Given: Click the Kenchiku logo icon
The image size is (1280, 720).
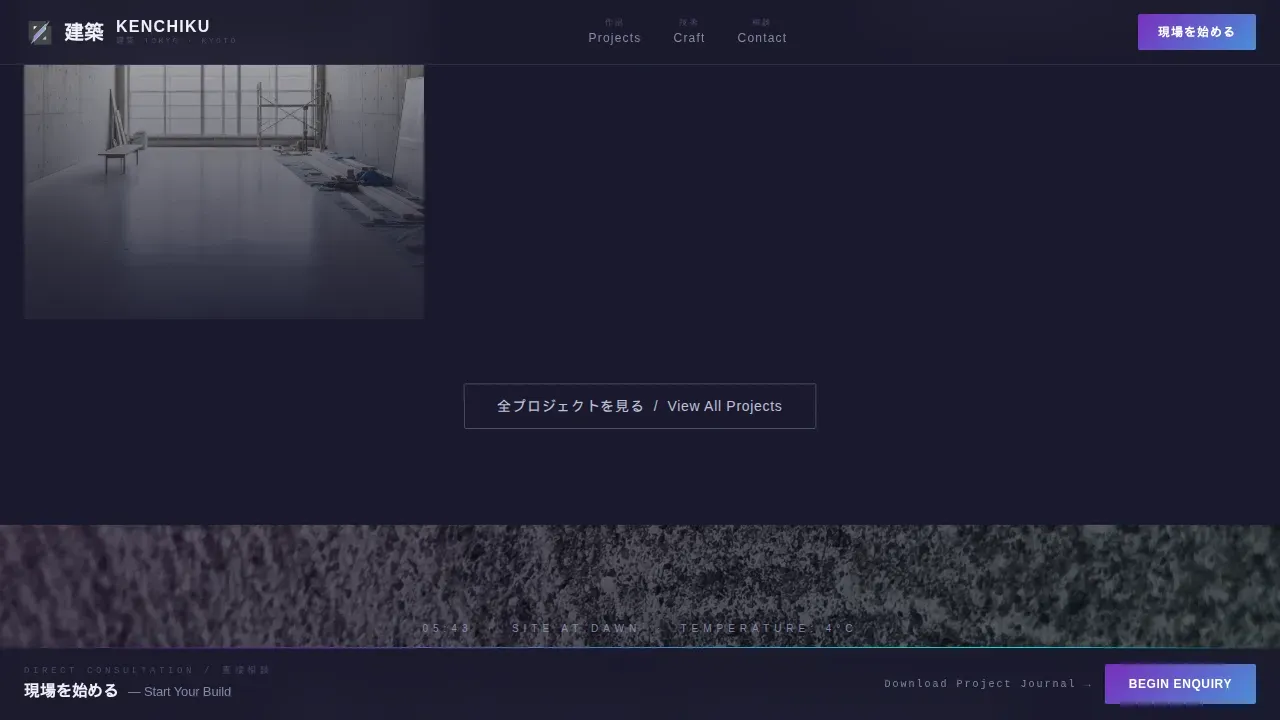Looking at the screenshot, I should pos(40,33).
